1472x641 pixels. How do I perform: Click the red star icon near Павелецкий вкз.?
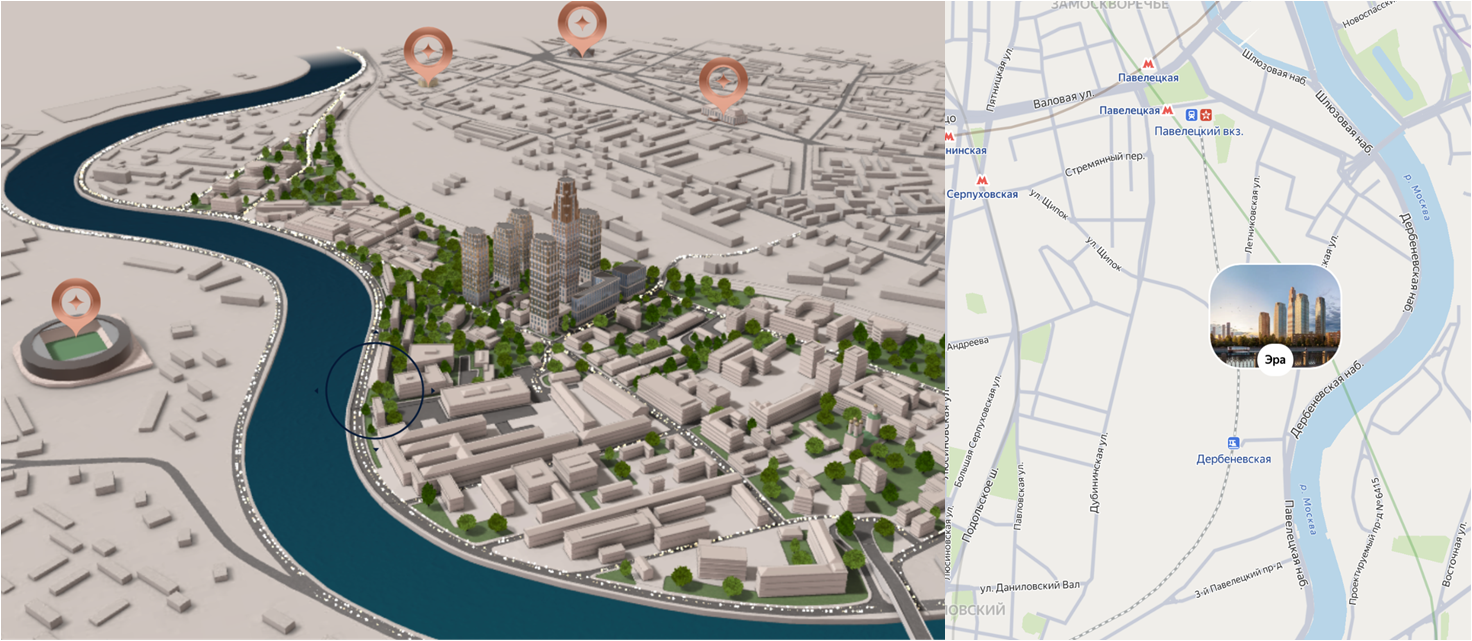[1207, 114]
